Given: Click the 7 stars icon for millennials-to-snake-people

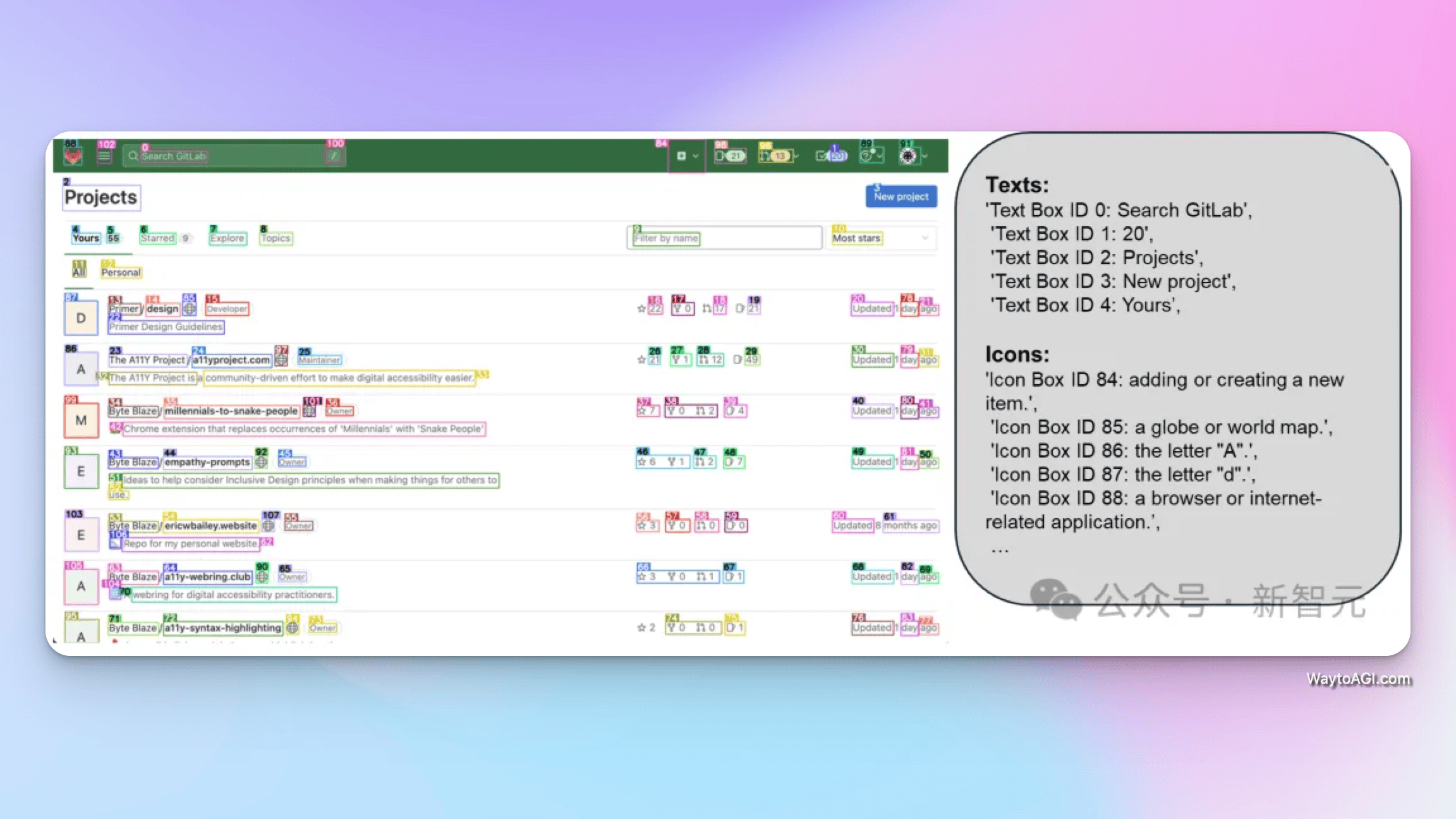Looking at the screenshot, I should click(x=648, y=411).
